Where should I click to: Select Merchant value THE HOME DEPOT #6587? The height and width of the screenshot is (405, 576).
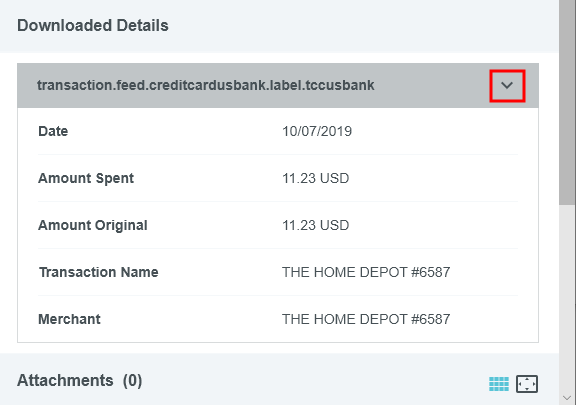pos(366,319)
